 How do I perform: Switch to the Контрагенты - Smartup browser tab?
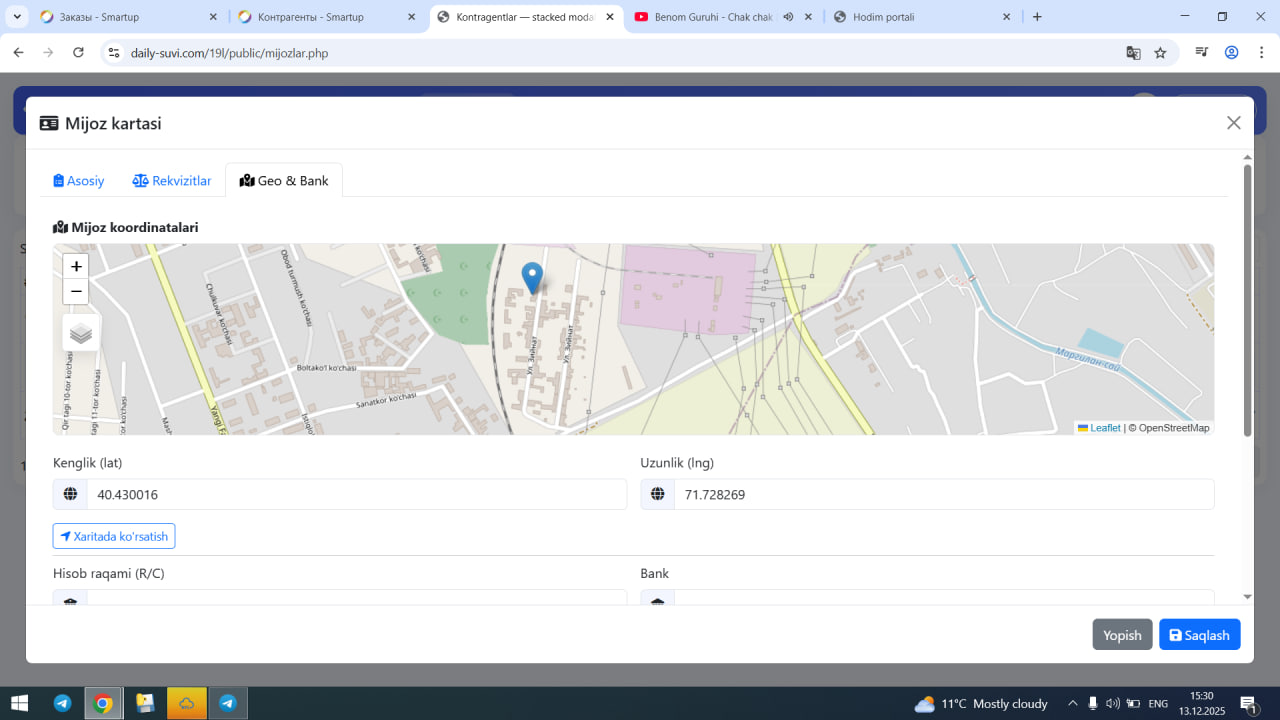328,17
